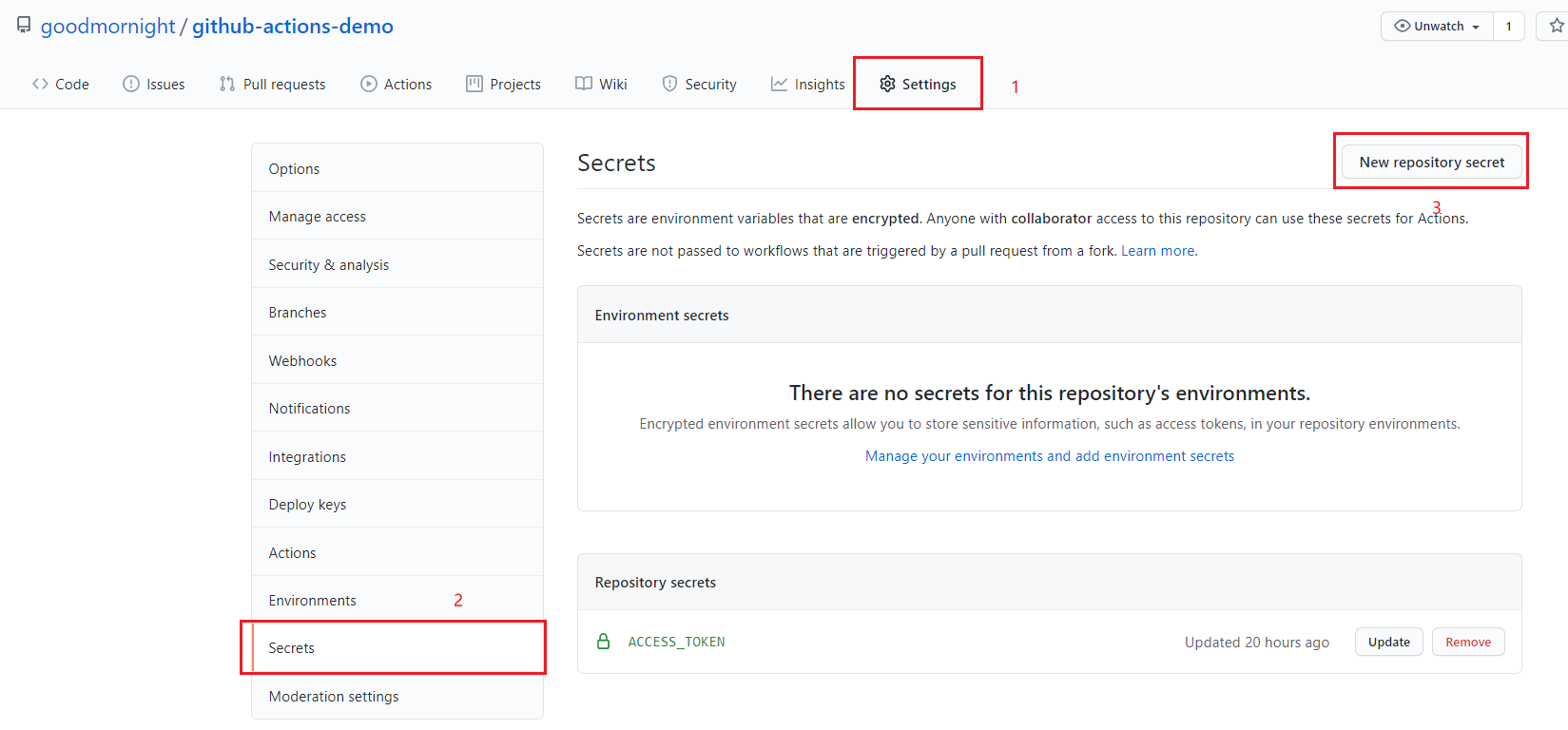The image size is (1568, 730).
Task: Switch to the Projects tab
Action: coord(504,84)
